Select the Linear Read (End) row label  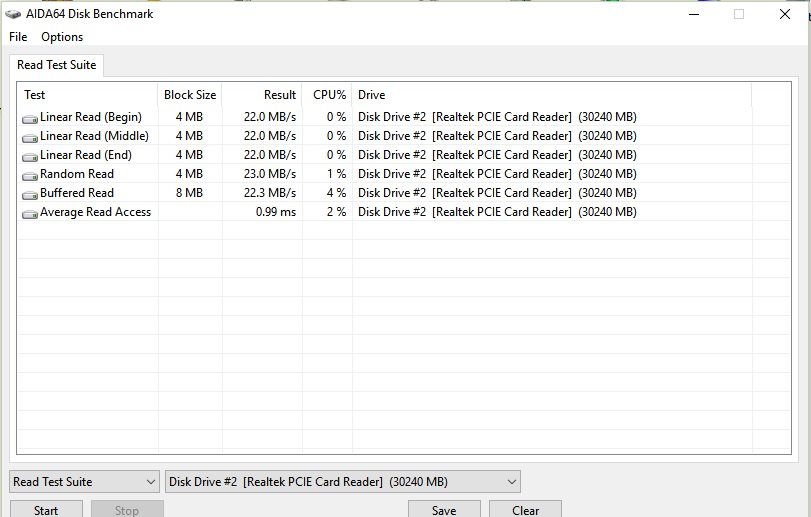(86, 155)
